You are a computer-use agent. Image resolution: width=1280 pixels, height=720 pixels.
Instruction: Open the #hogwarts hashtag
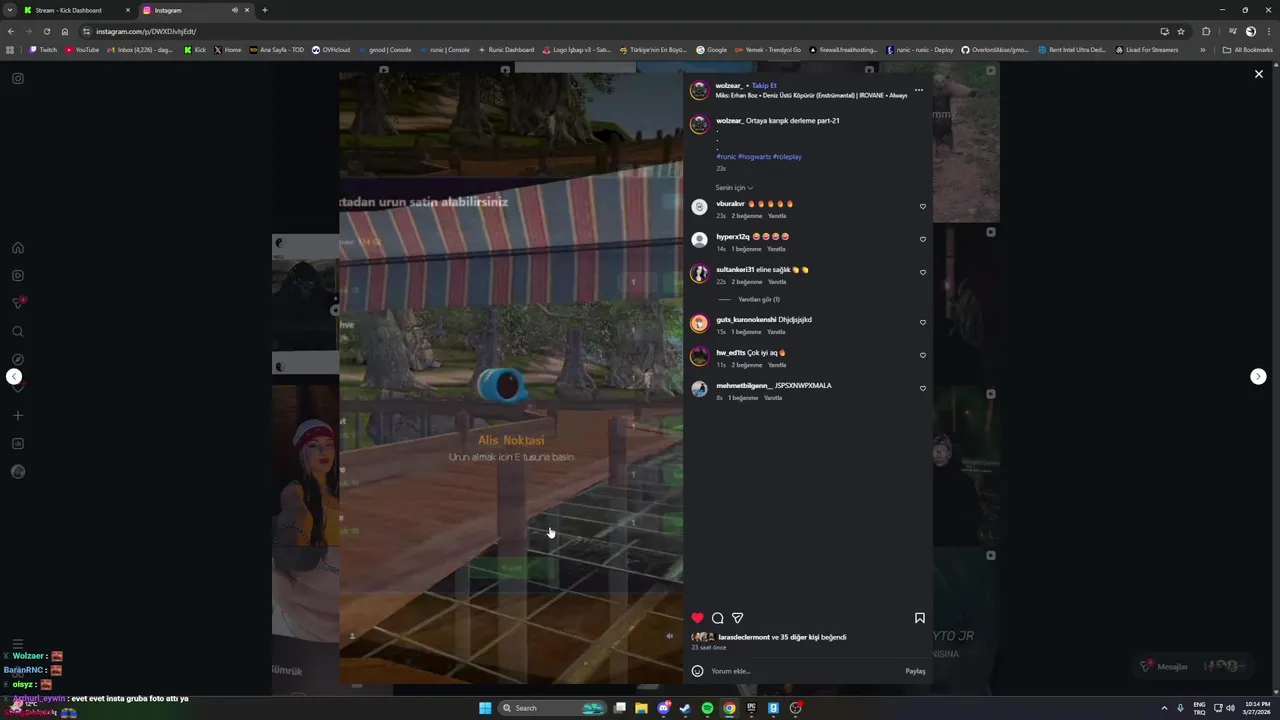755,157
